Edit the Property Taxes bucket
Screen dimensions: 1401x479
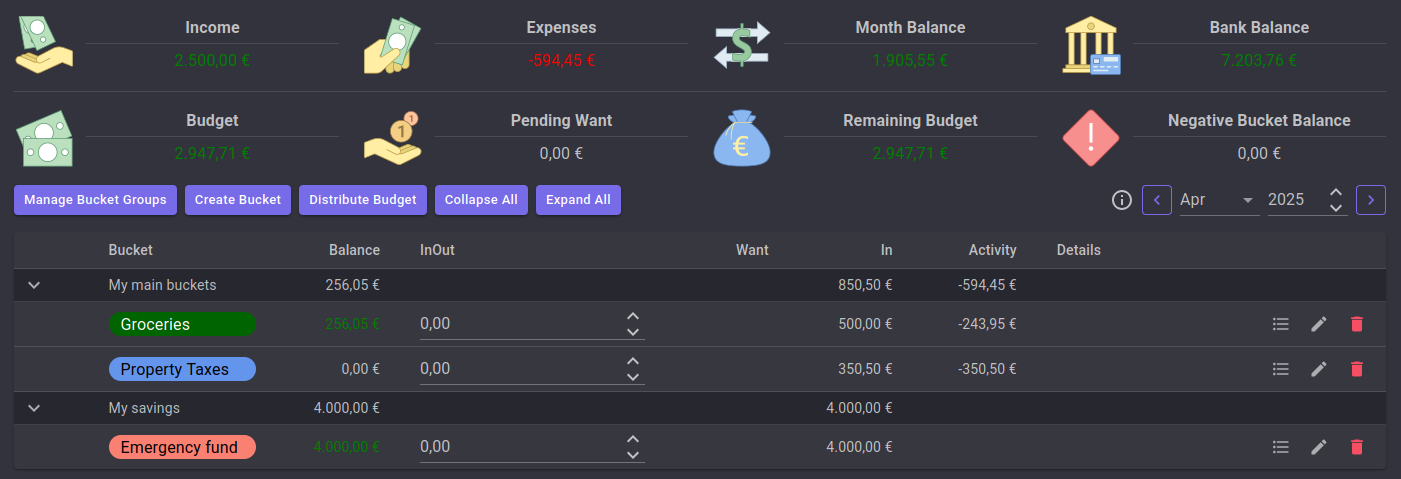(1319, 369)
